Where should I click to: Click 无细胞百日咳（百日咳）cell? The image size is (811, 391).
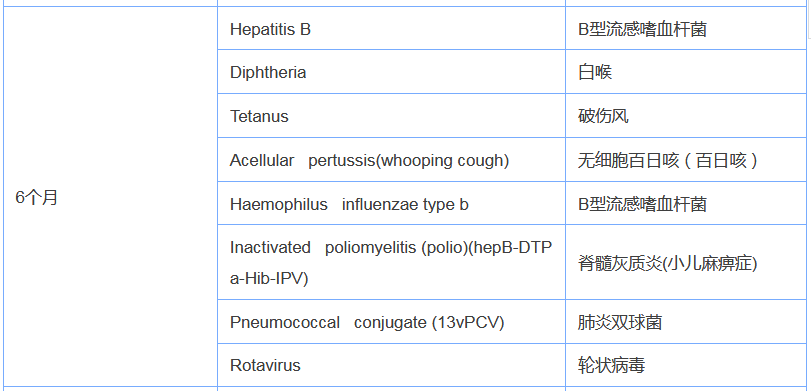click(686, 160)
